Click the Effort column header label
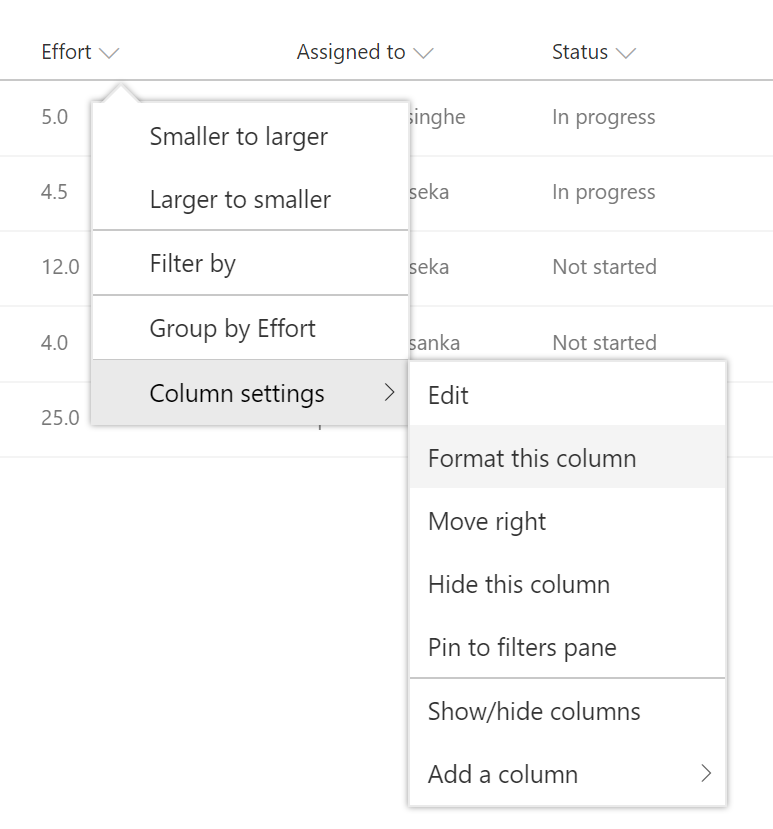 pos(66,52)
